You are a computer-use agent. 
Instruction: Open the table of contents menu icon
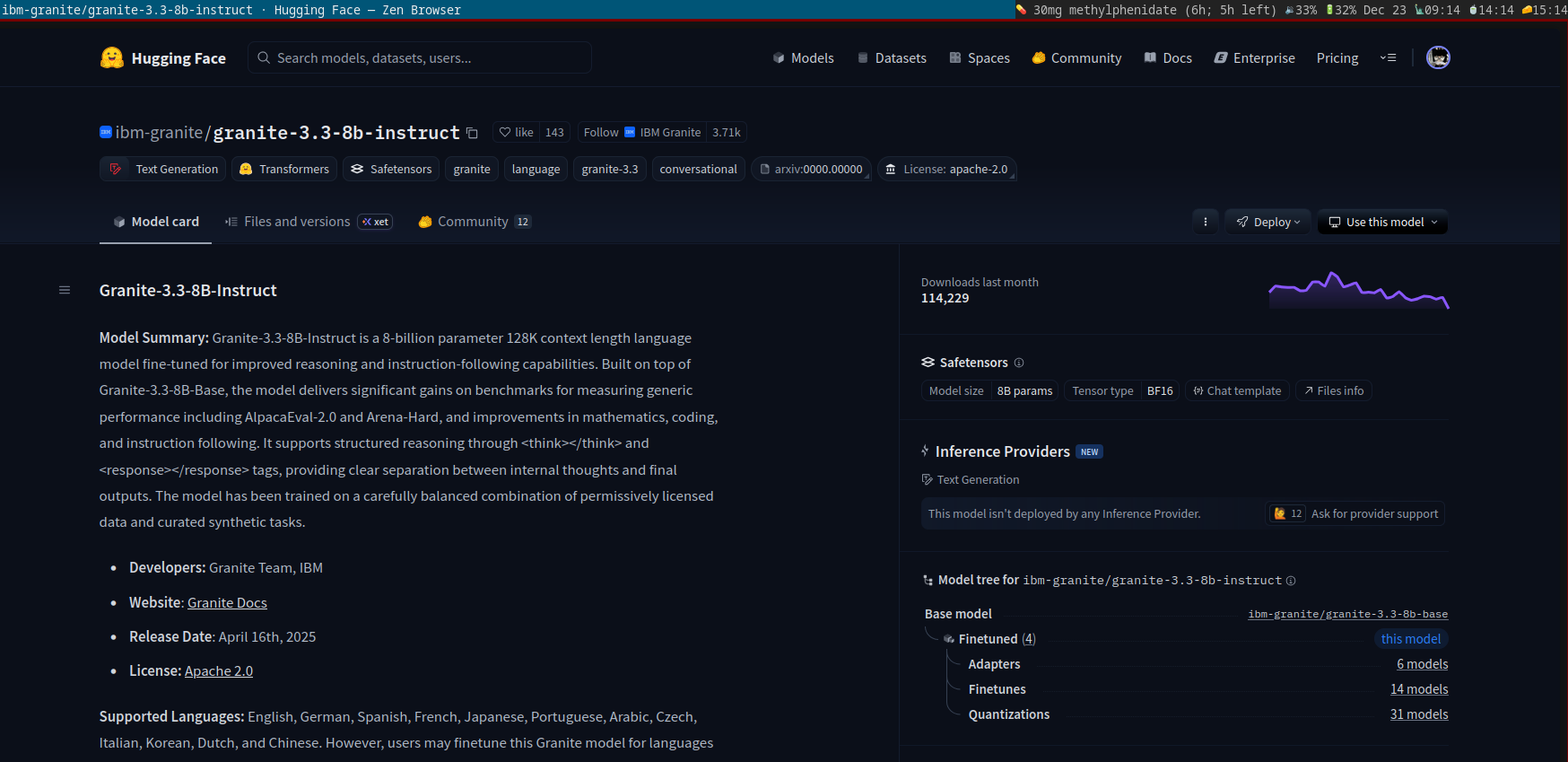(x=65, y=290)
